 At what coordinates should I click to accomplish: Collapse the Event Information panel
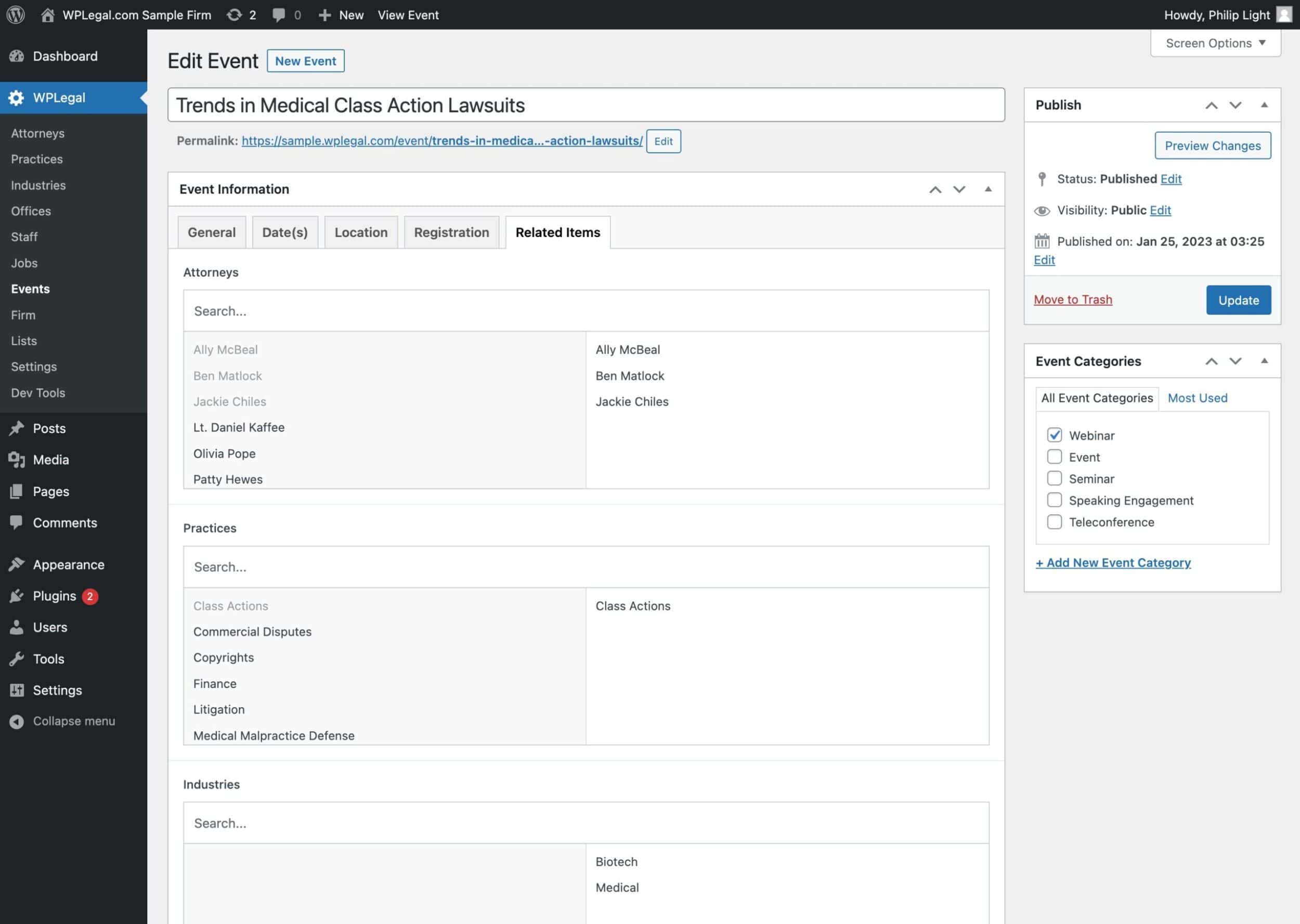coord(988,189)
